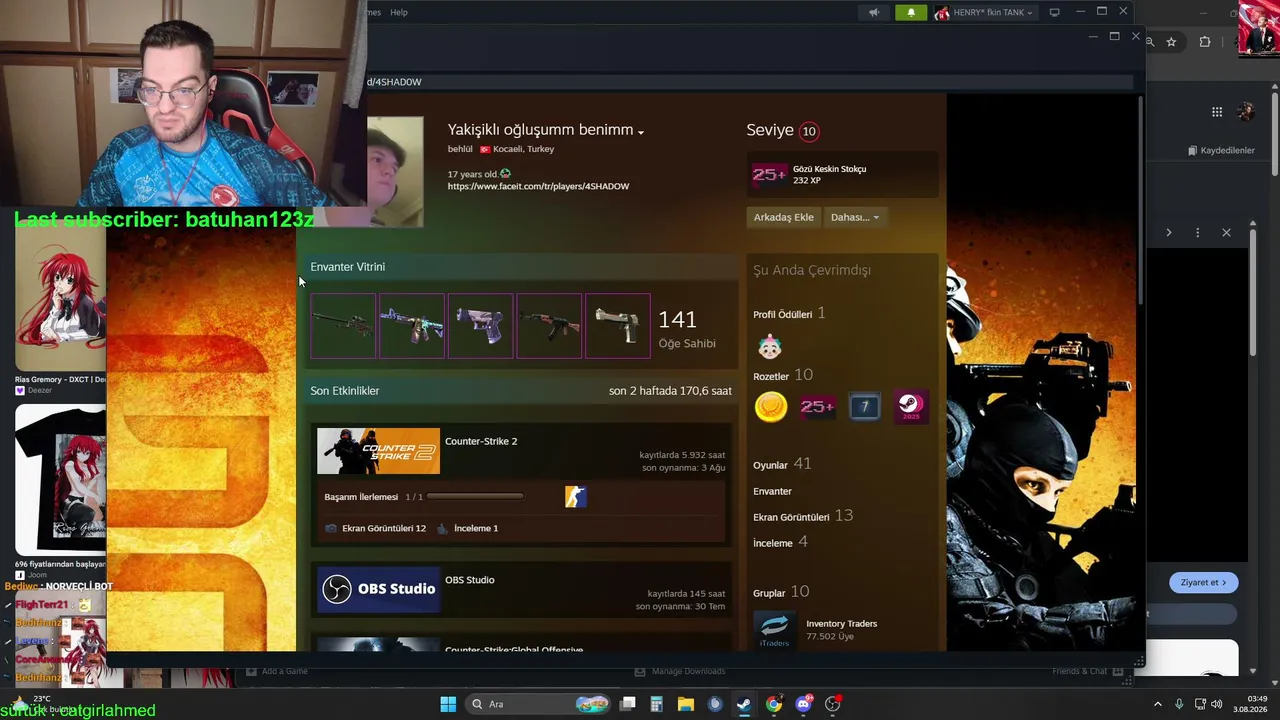Image resolution: width=1280 pixels, height=720 pixels.
Task: Click the 141 Öğe Sahibi count
Action: coord(686,328)
